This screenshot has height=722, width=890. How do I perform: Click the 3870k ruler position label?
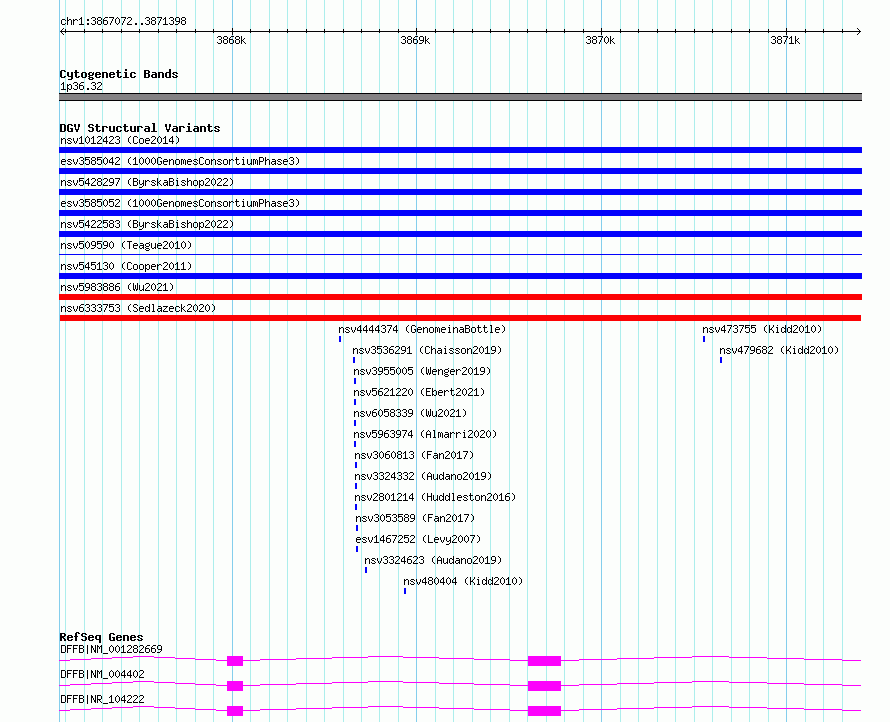[x=600, y=40]
